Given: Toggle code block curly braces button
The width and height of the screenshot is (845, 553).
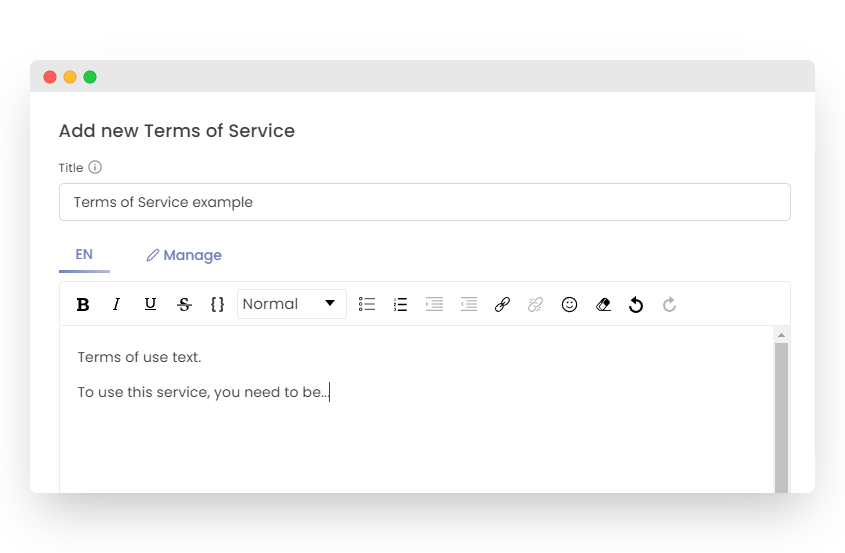Looking at the screenshot, I should (x=217, y=305).
